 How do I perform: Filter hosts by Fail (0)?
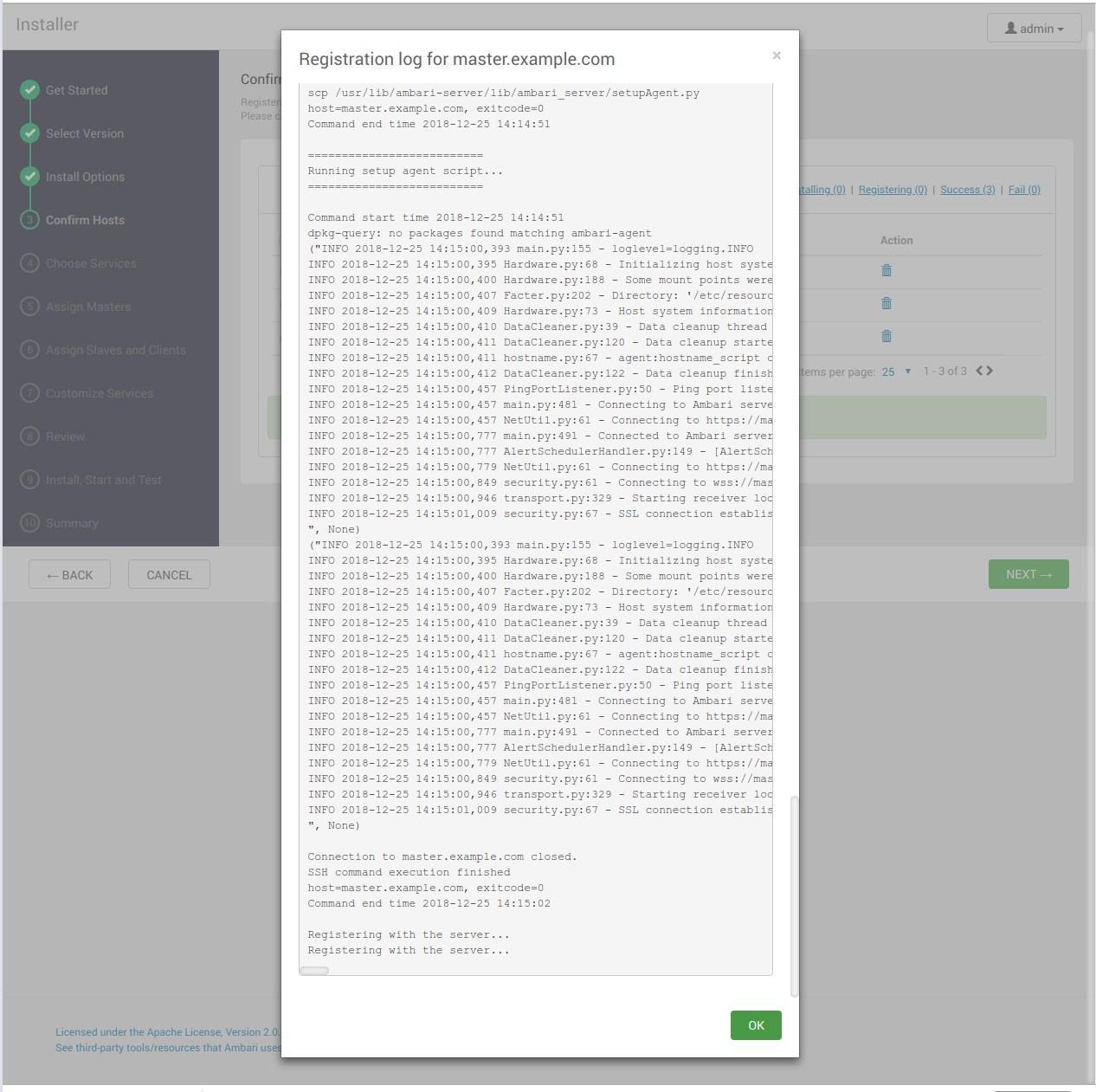pyautogui.click(x=1024, y=190)
